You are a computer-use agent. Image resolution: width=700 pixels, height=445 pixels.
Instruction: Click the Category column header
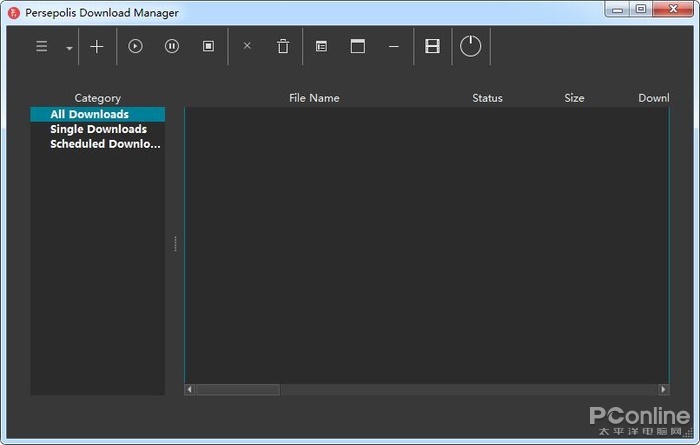98,98
